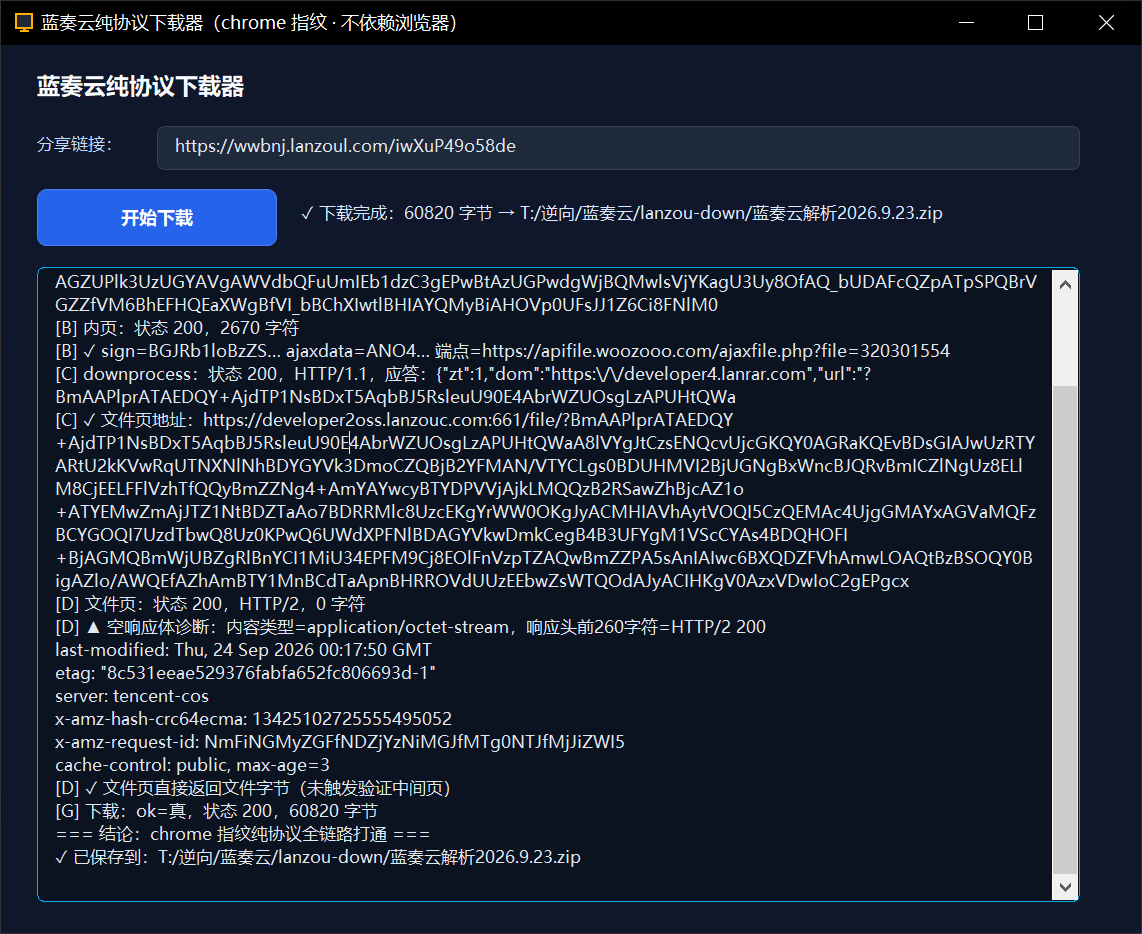The height and width of the screenshot is (934, 1142).
Task: Focus the 分享链接 URL input field
Action: coord(618,147)
